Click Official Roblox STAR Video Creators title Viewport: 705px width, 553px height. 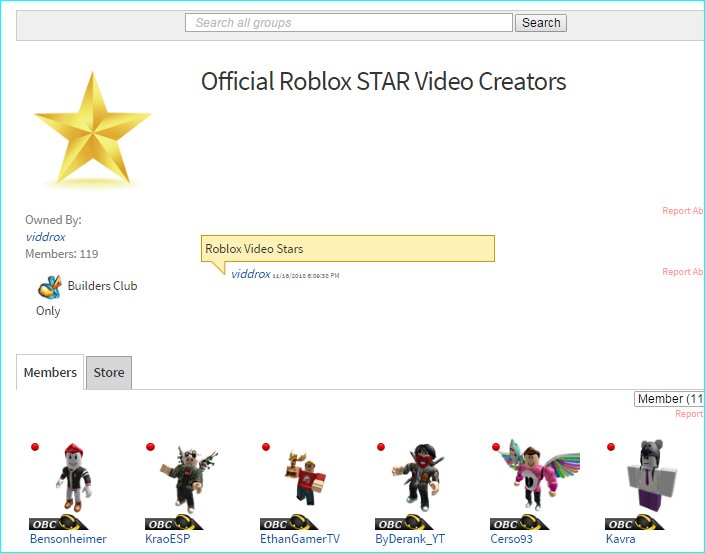coord(384,82)
